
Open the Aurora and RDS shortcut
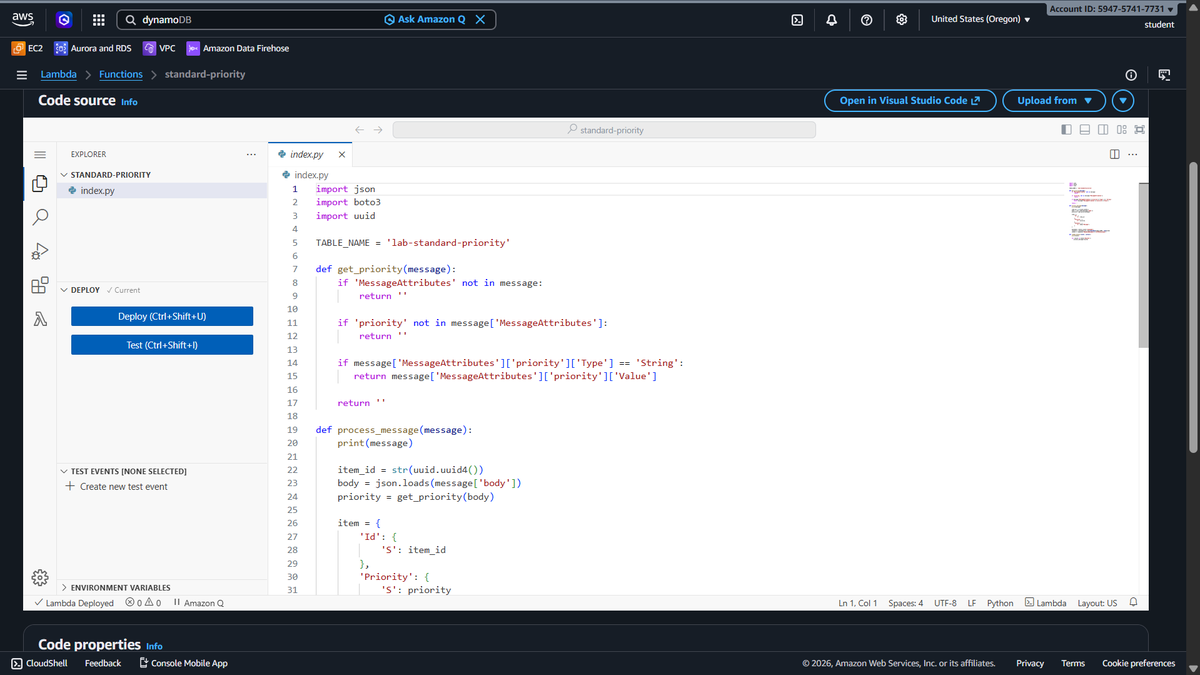[93, 48]
